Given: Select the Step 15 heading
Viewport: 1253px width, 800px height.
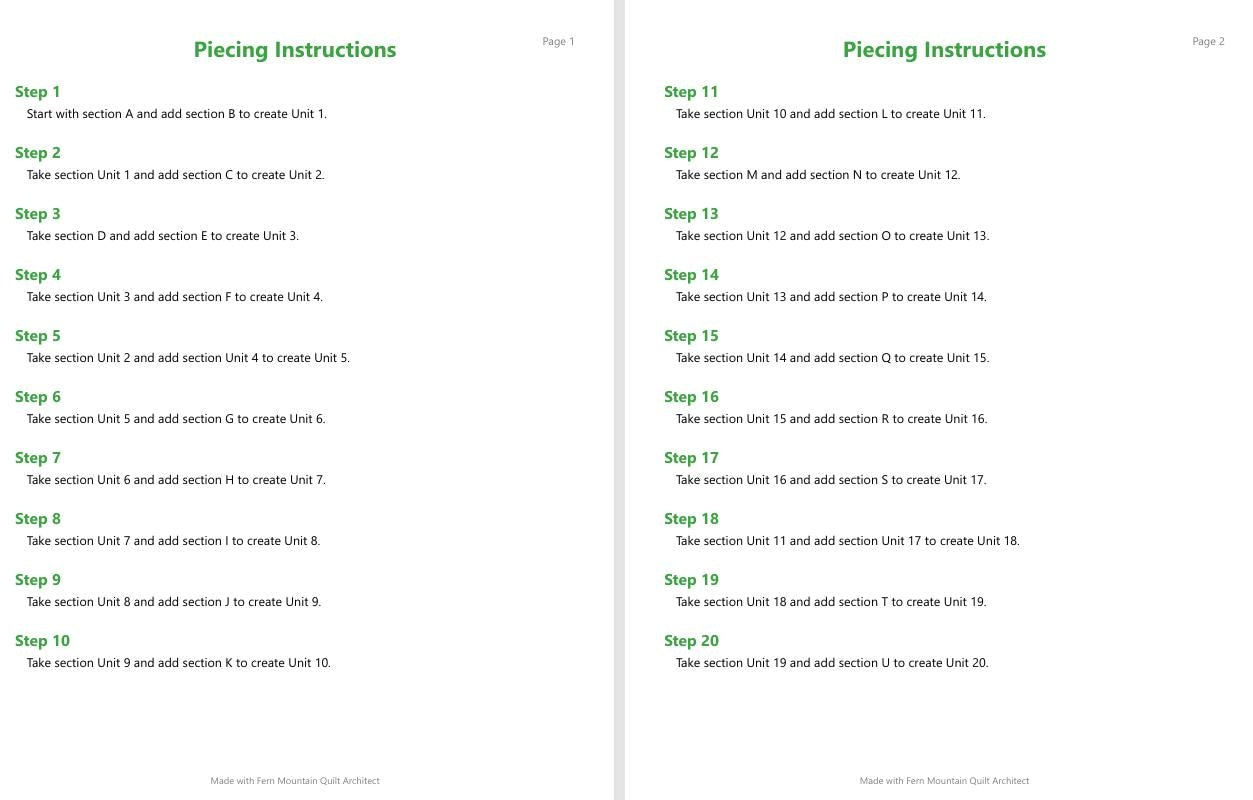Looking at the screenshot, I should [691, 336].
